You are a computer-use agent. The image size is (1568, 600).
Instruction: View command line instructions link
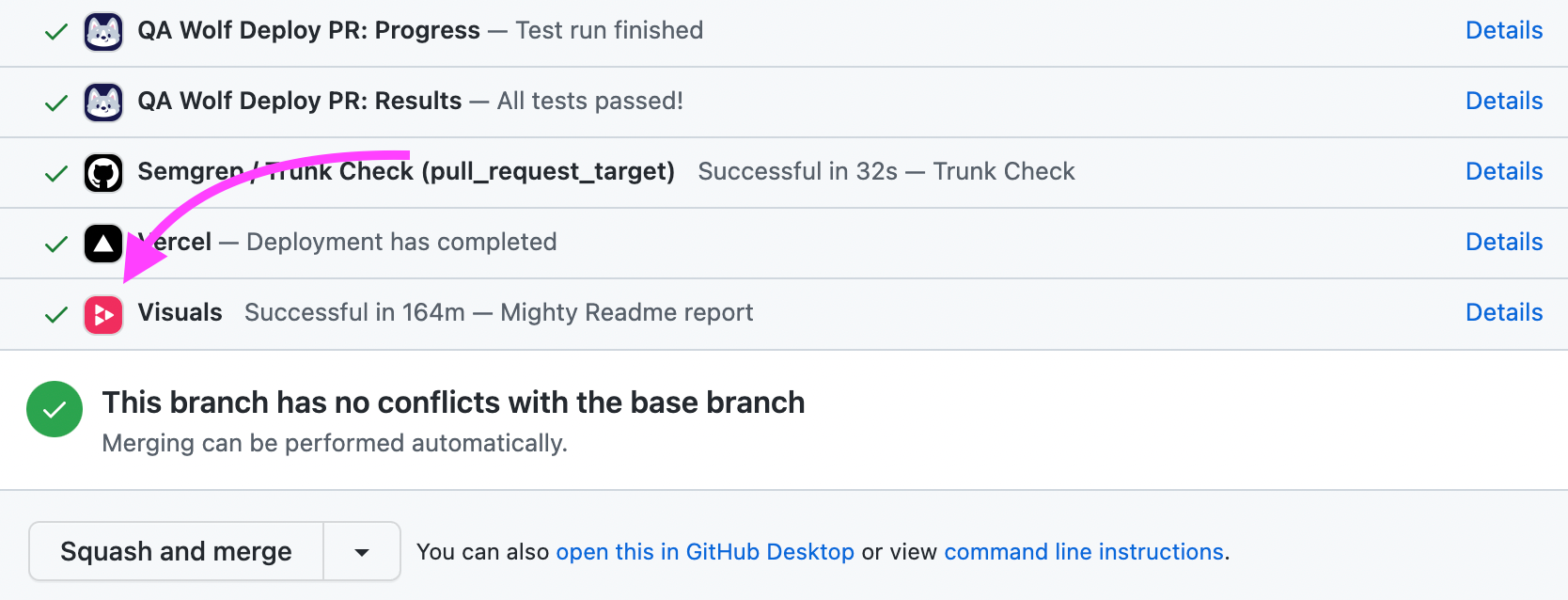1084,552
